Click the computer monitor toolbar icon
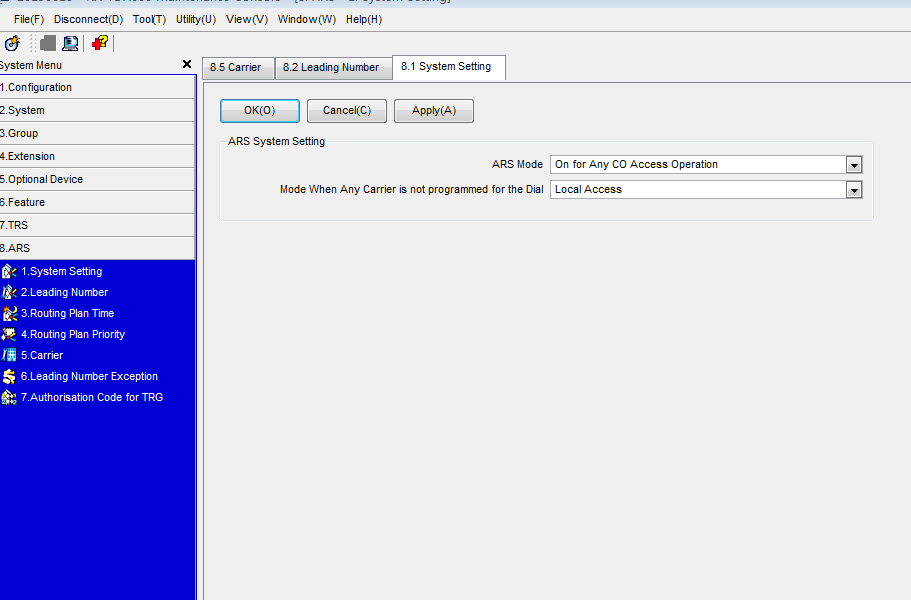Viewport: 911px width, 600px height. pos(70,43)
